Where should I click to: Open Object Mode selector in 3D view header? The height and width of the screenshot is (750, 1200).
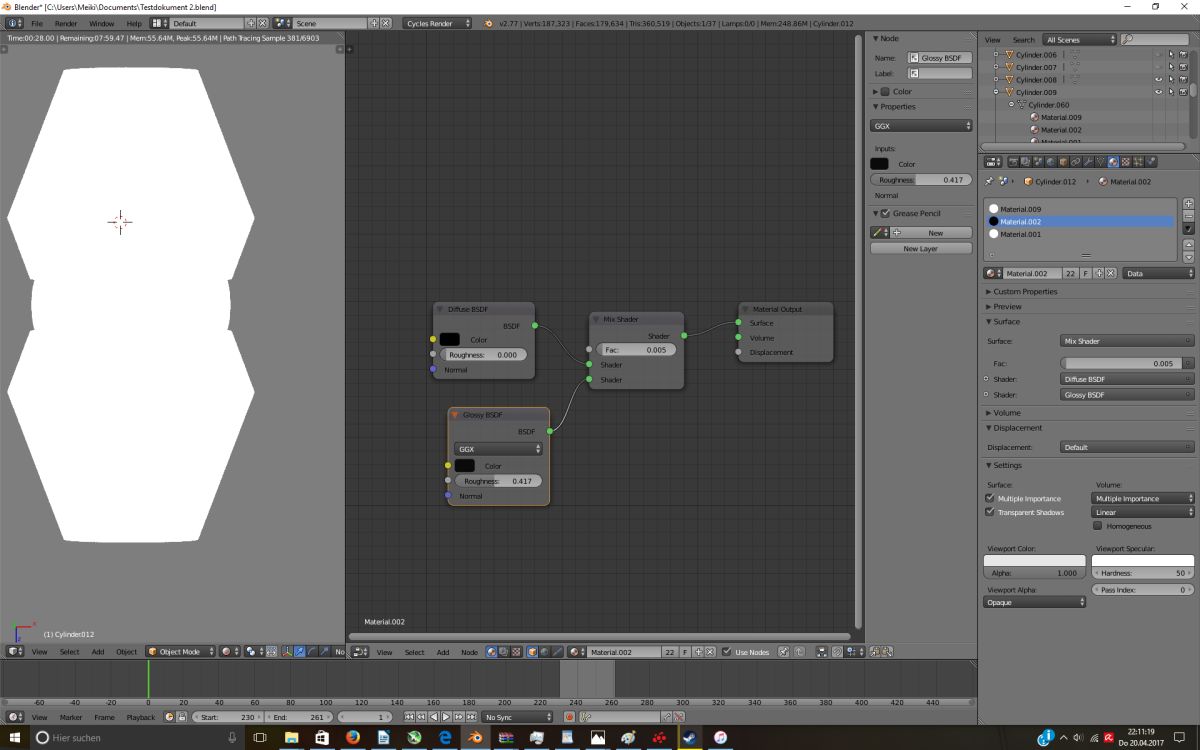180,652
